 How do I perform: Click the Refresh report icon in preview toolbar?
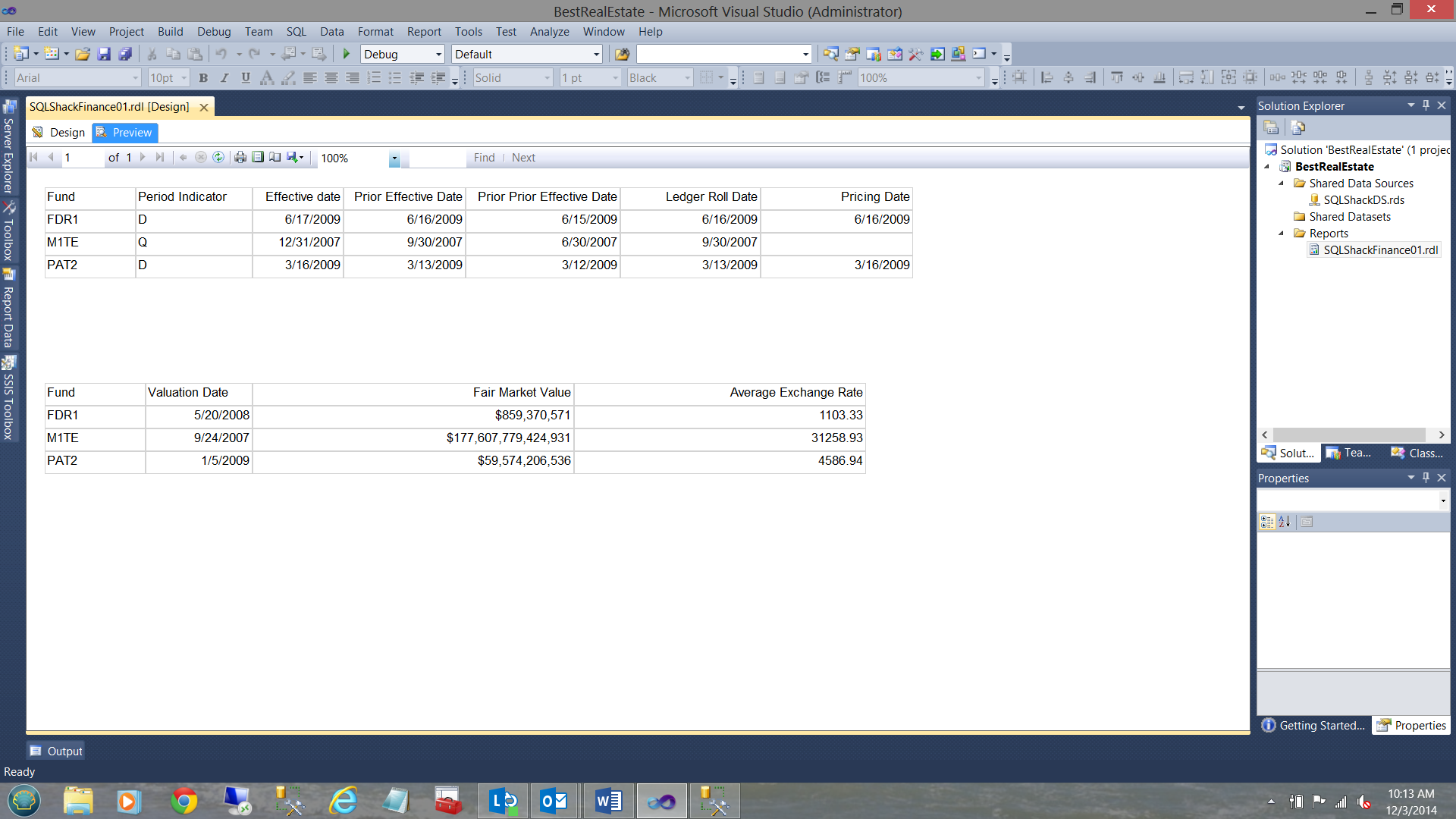218,157
